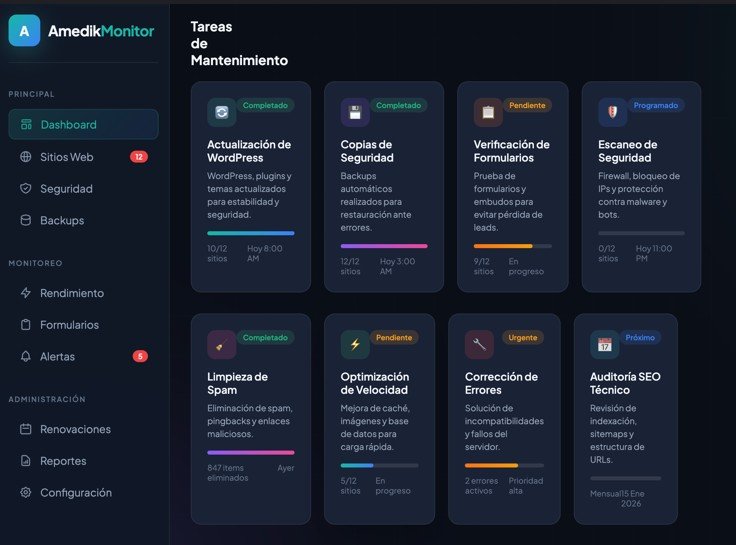Click the floppy disk icon on Copias de Seguridad
Viewport: 736px width, 545px height.
[354, 112]
